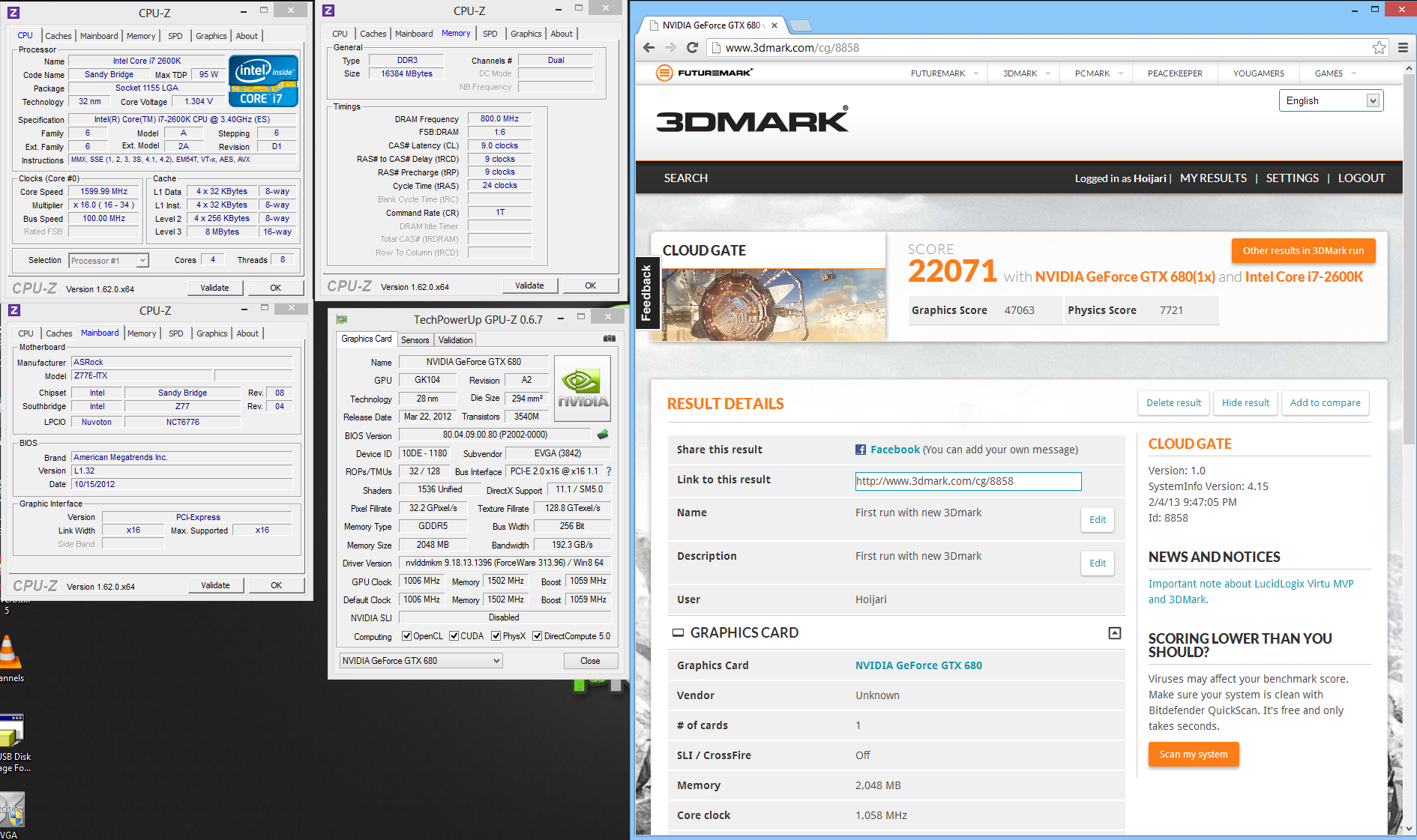
Task: Toggle the CUDA checkbox
Action: pyautogui.click(x=454, y=636)
